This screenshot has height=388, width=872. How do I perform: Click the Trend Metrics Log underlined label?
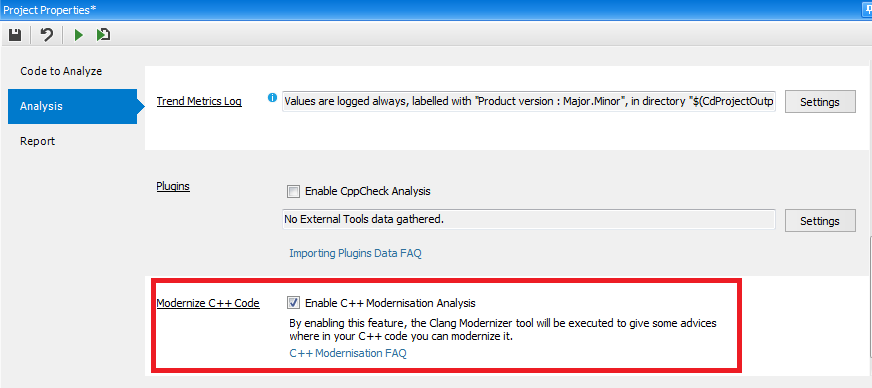(199, 102)
